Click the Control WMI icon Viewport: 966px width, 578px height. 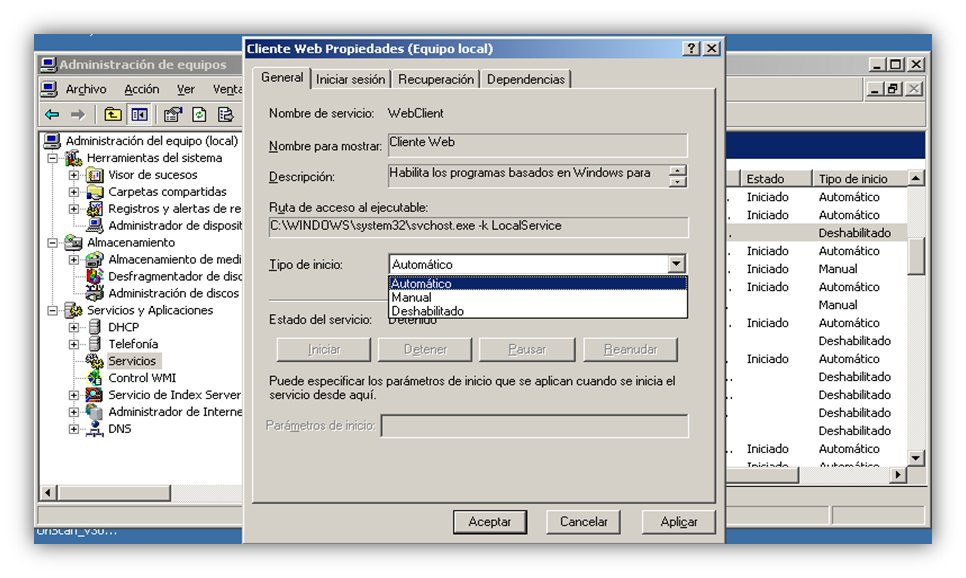95,378
